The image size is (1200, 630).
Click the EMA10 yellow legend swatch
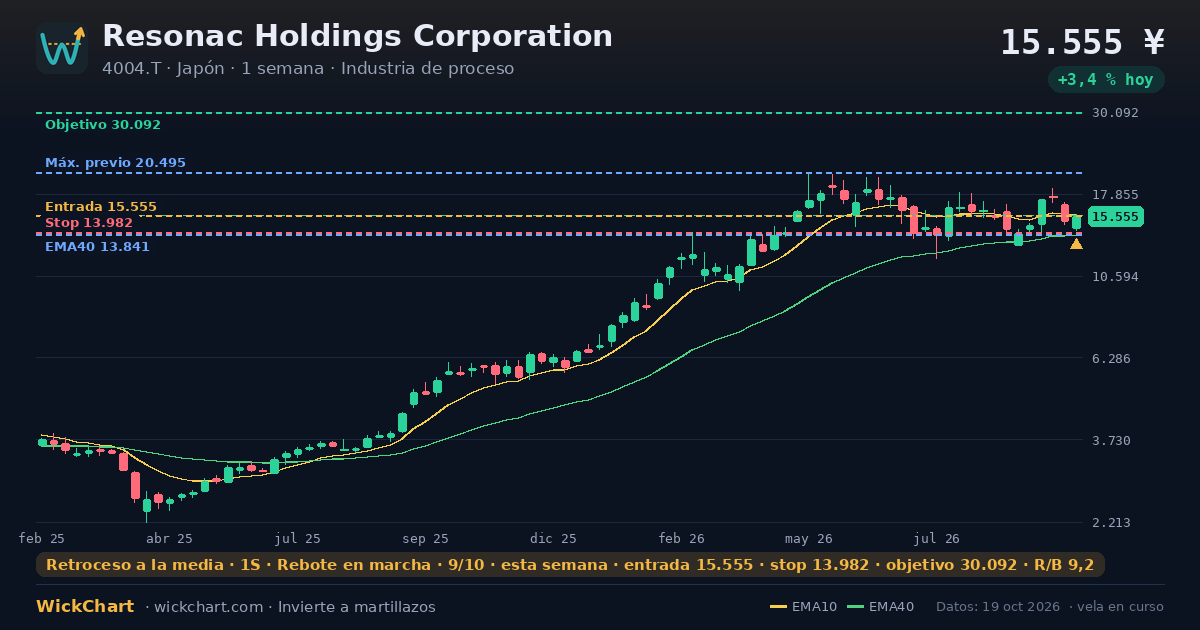(778, 607)
